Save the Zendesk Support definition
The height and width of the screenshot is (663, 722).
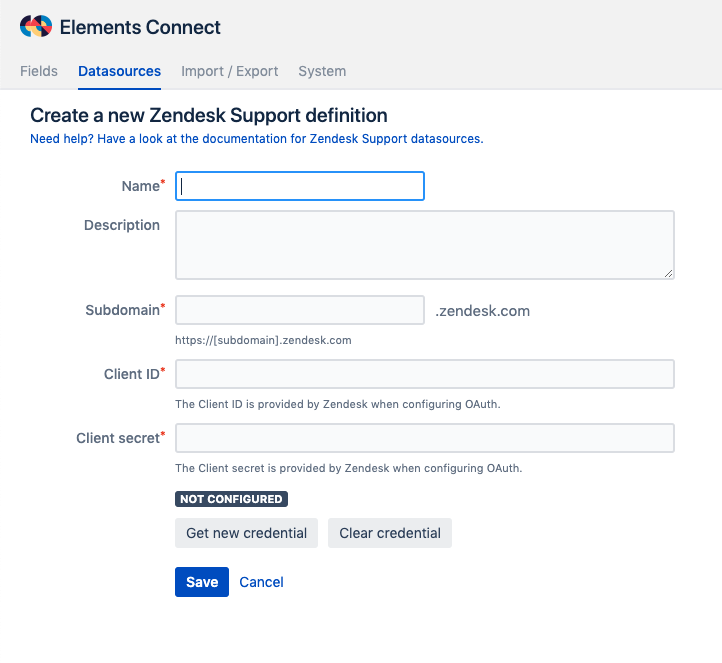[201, 582]
